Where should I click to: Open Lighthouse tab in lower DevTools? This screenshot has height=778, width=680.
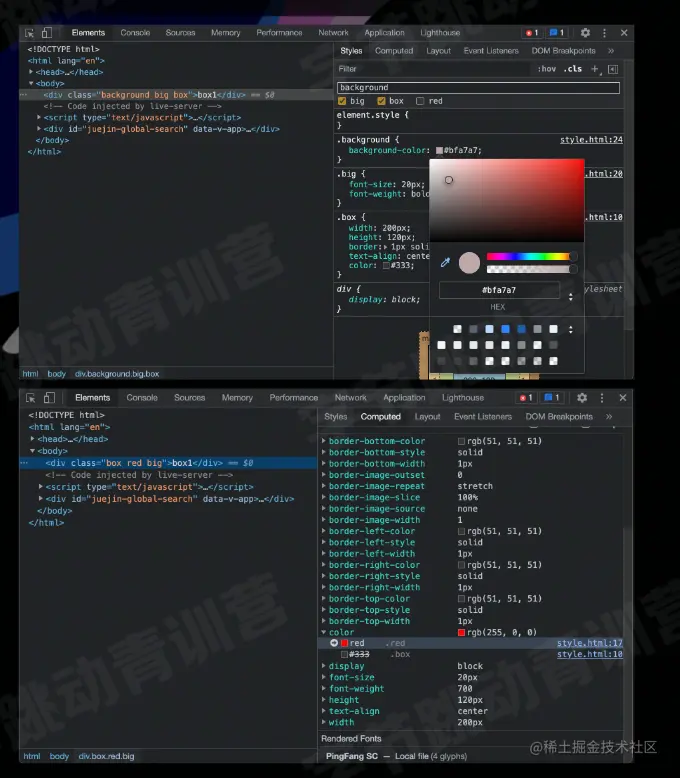[x=463, y=398]
